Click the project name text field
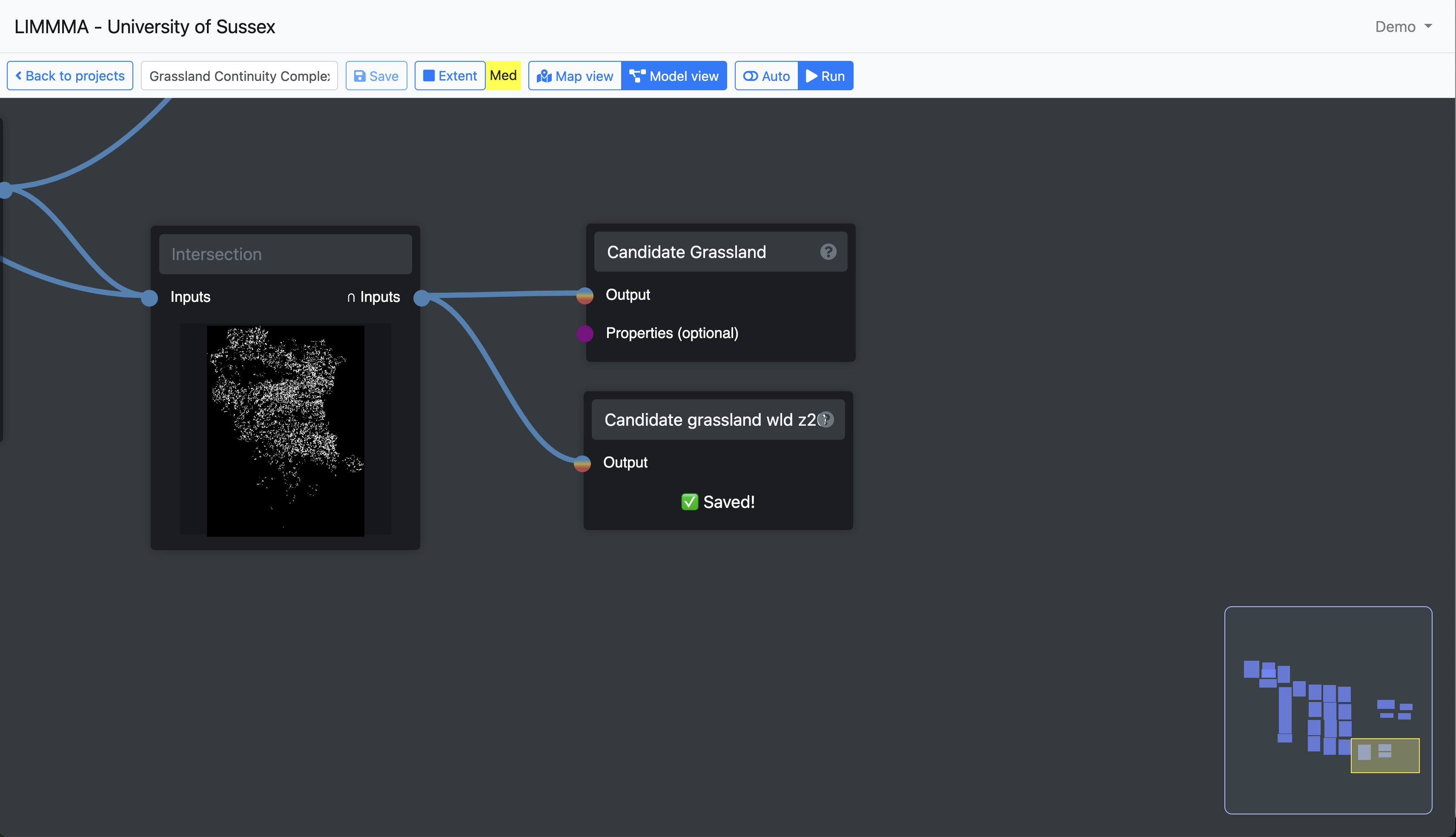Screen dimensions: 1456x837 pos(239,76)
